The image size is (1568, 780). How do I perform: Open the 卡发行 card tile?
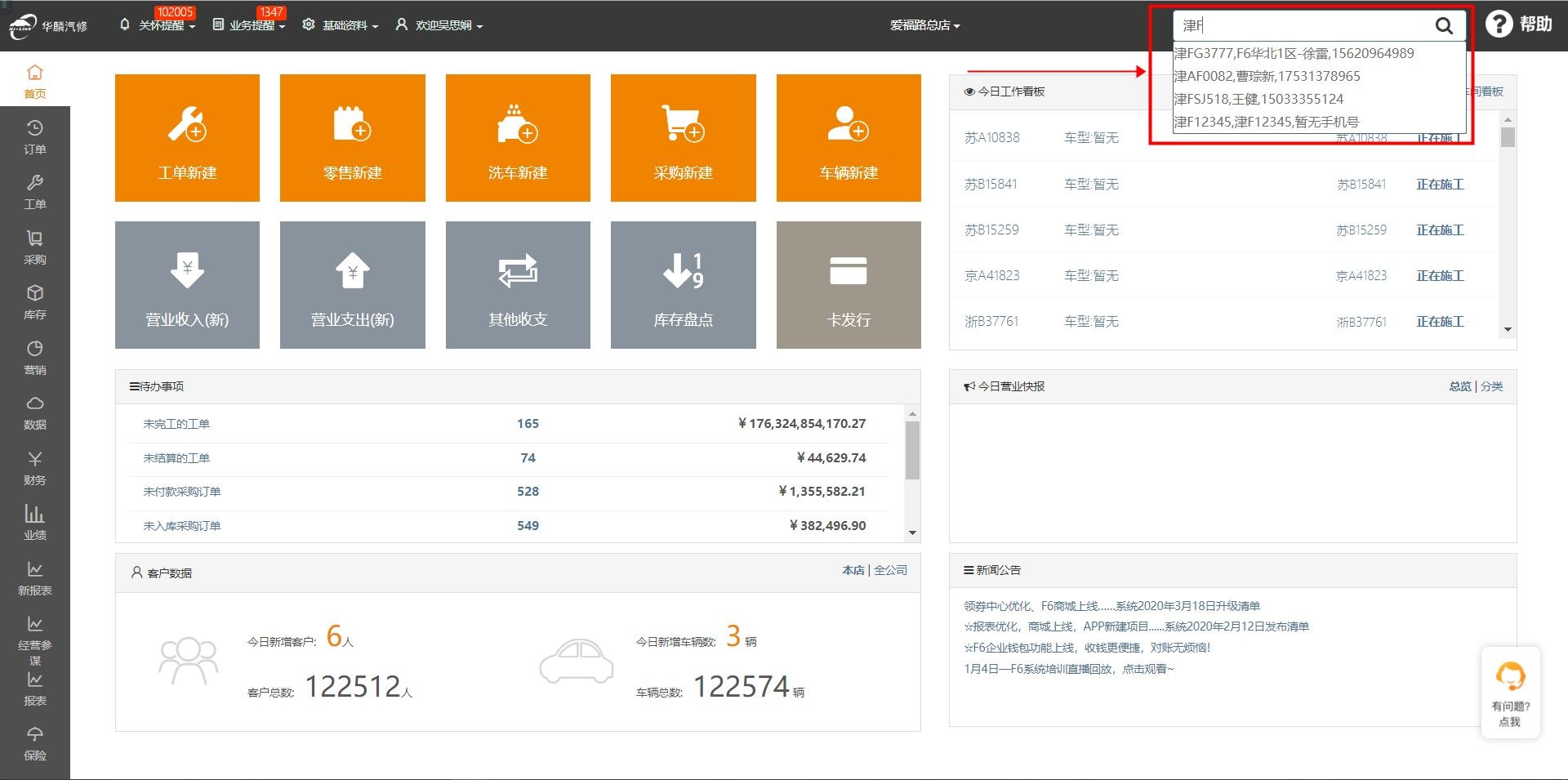849,285
